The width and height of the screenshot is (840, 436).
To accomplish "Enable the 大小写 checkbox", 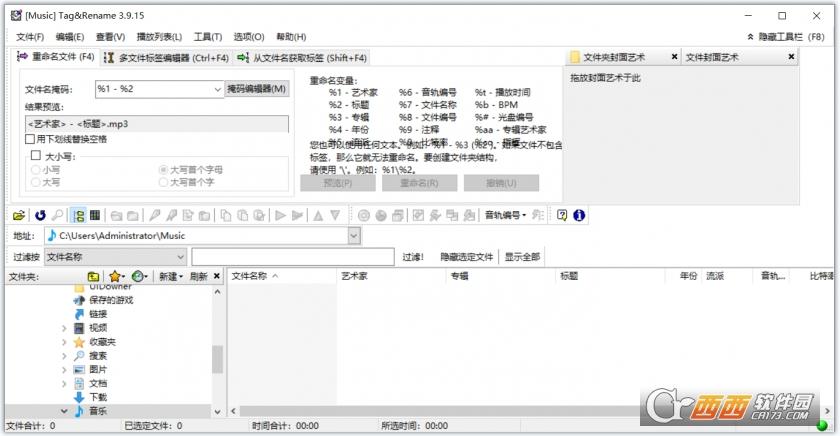I will click(x=36, y=155).
